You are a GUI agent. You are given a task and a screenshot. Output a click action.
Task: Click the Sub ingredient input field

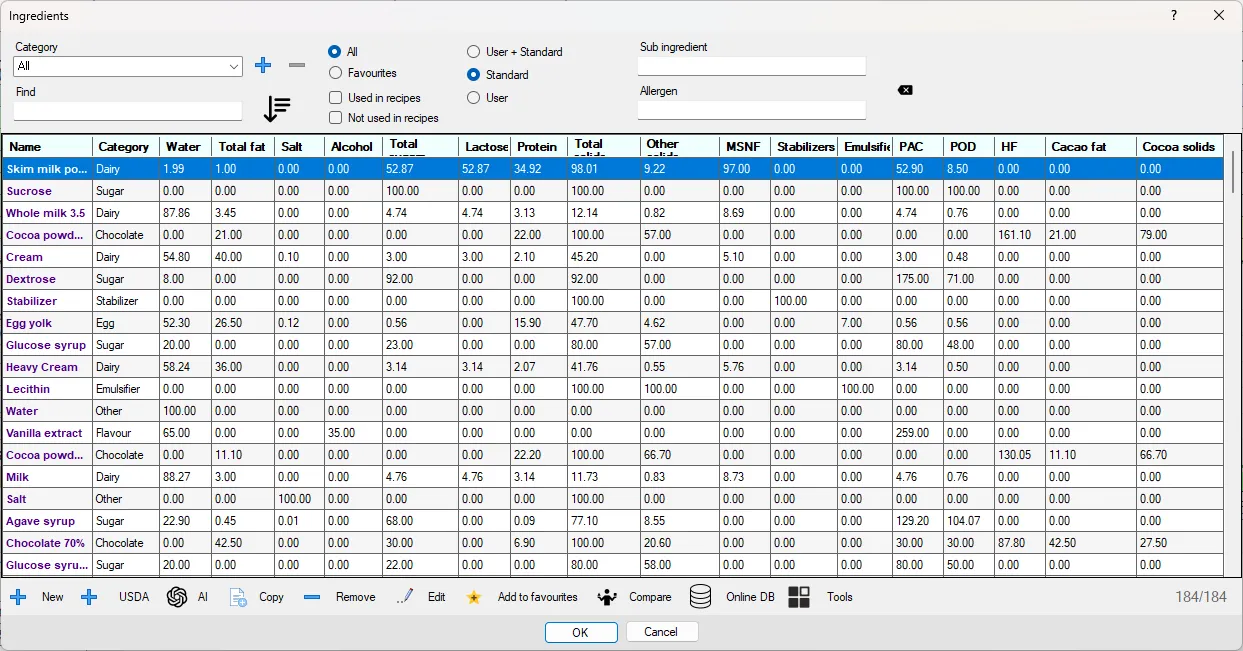(x=752, y=66)
